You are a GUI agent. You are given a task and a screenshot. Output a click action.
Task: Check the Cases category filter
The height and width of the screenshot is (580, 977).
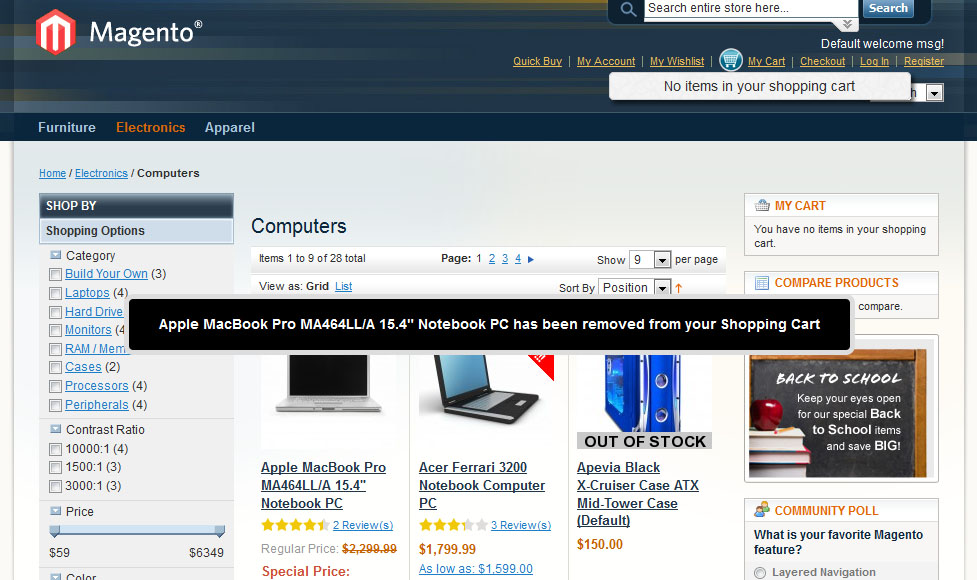pos(55,368)
